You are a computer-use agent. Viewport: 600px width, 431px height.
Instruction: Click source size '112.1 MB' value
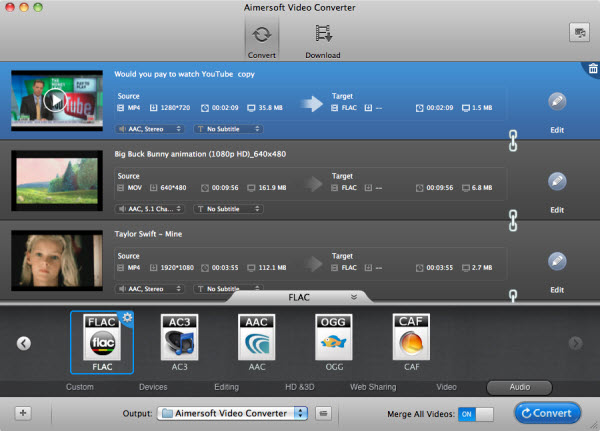pos(272,268)
